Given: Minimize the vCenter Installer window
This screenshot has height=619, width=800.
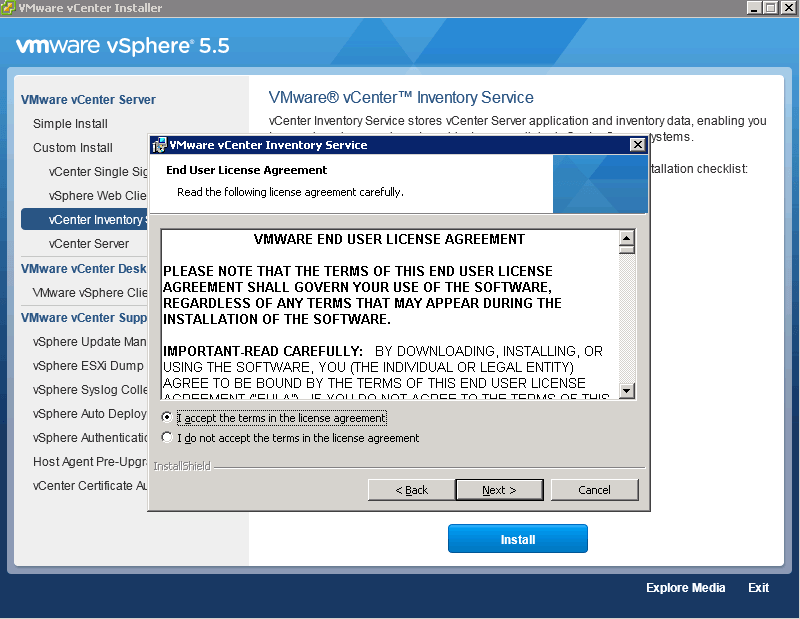Looking at the screenshot, I should (x=754, y=8).
